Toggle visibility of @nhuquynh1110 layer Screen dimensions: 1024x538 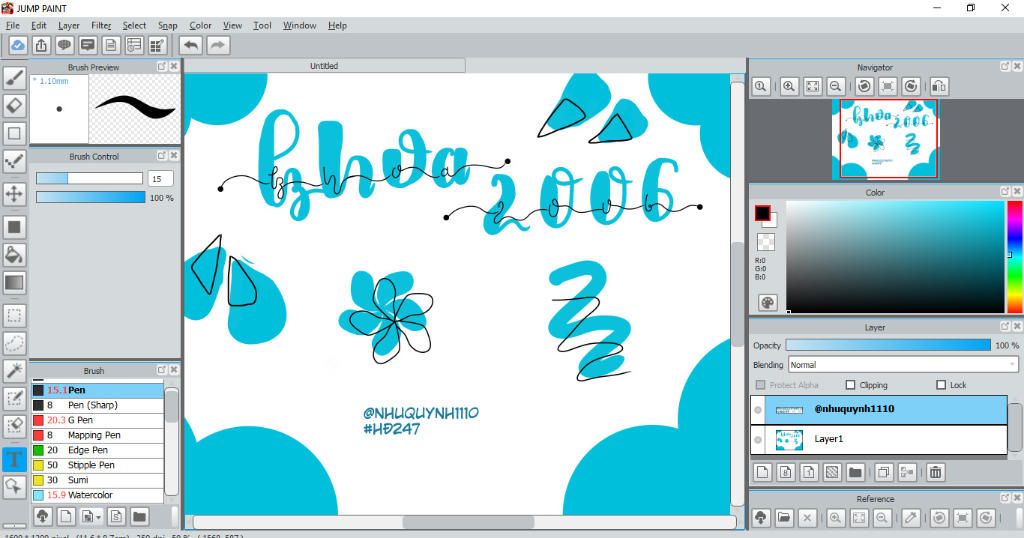click(x=758, y=410)
